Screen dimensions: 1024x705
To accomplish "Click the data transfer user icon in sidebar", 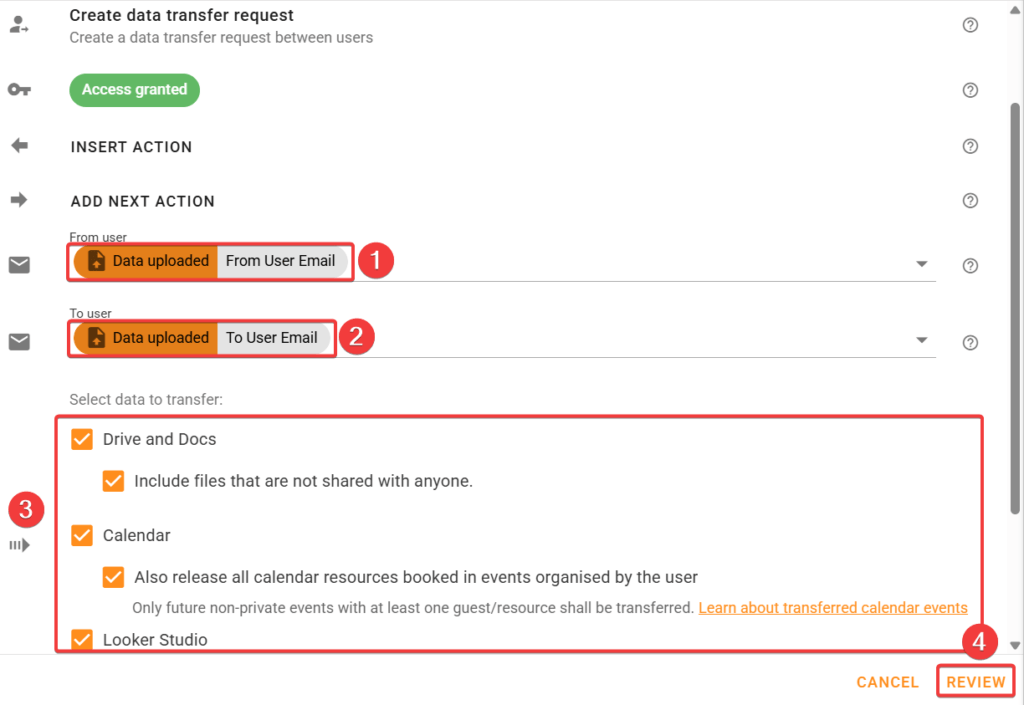I will (18, 24).
